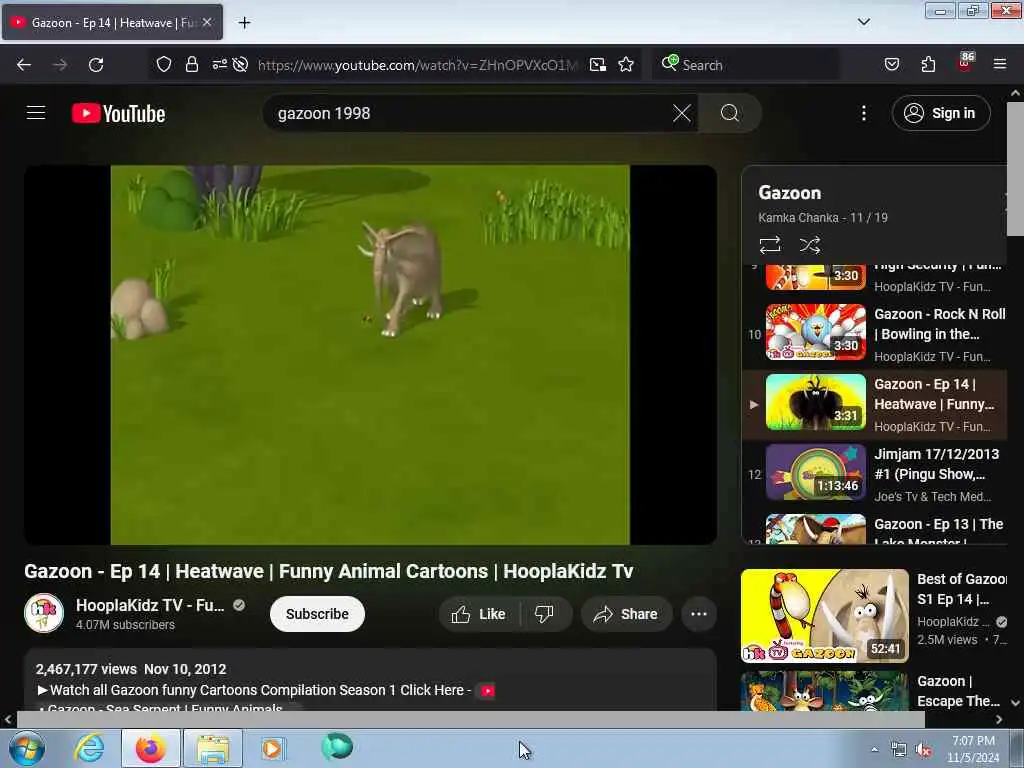
Task: Click the video player area
Action: click(x=370, y=355)
